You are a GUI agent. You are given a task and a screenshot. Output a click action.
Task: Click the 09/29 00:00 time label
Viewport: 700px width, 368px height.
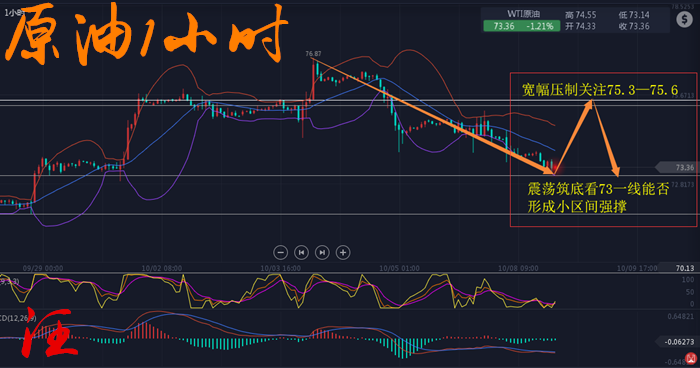tap(43, 268)
